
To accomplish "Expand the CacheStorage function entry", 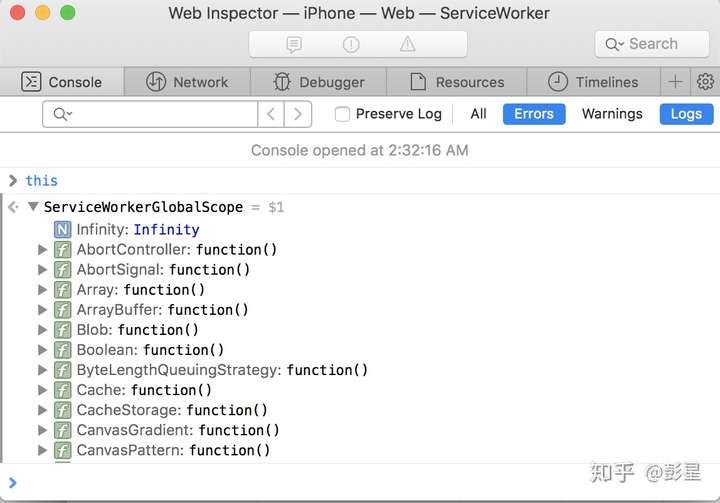I will pyautogui.click(x=43, y=410).
